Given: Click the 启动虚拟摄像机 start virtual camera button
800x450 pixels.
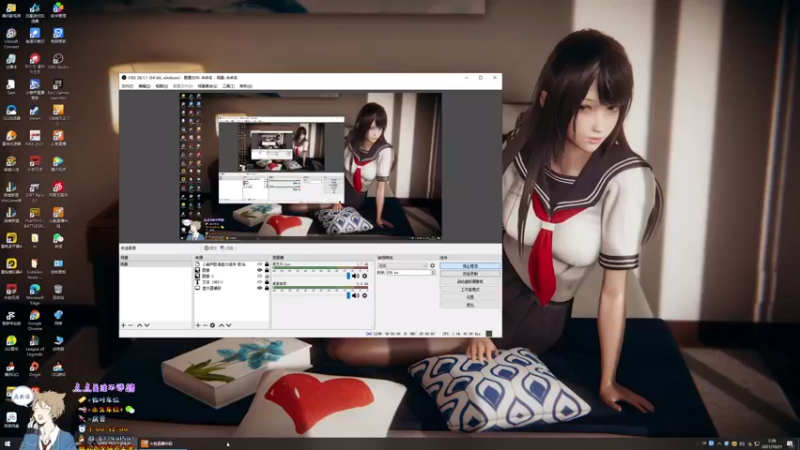Looking at the screenshot, I should (x=470, y=282).
